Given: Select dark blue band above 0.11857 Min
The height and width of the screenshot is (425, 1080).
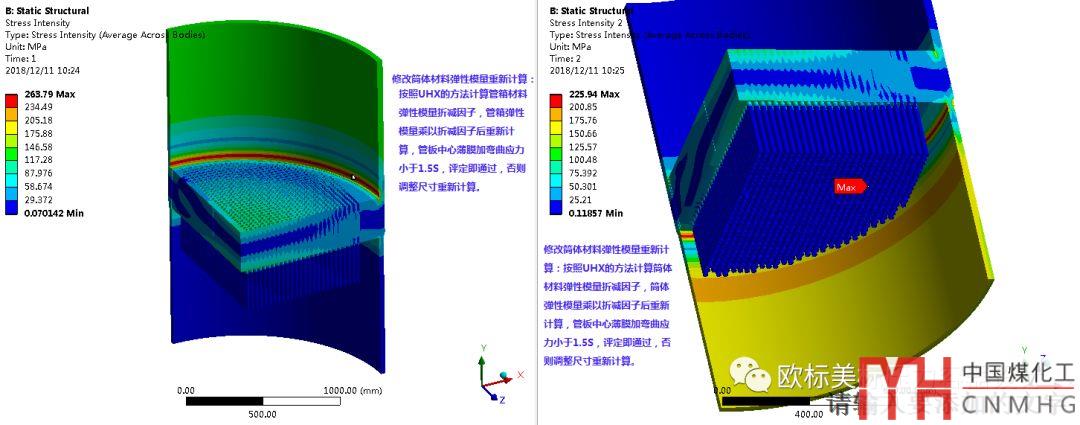Looking at the screenshot, I should [x=556, y=207].
